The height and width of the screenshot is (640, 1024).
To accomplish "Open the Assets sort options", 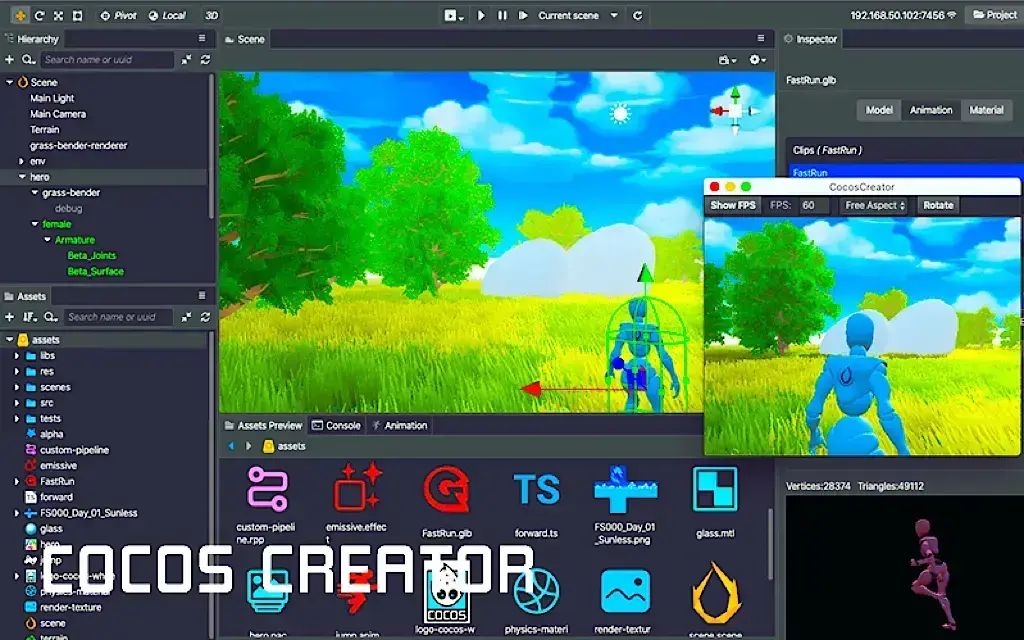I will [29, 317].
